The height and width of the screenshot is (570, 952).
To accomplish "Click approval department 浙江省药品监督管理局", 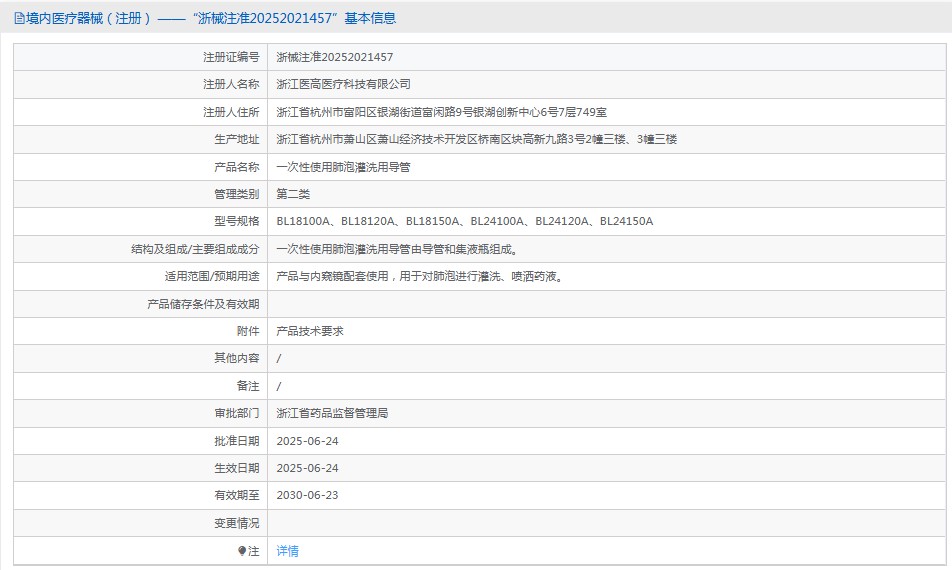I will point(332,413).
